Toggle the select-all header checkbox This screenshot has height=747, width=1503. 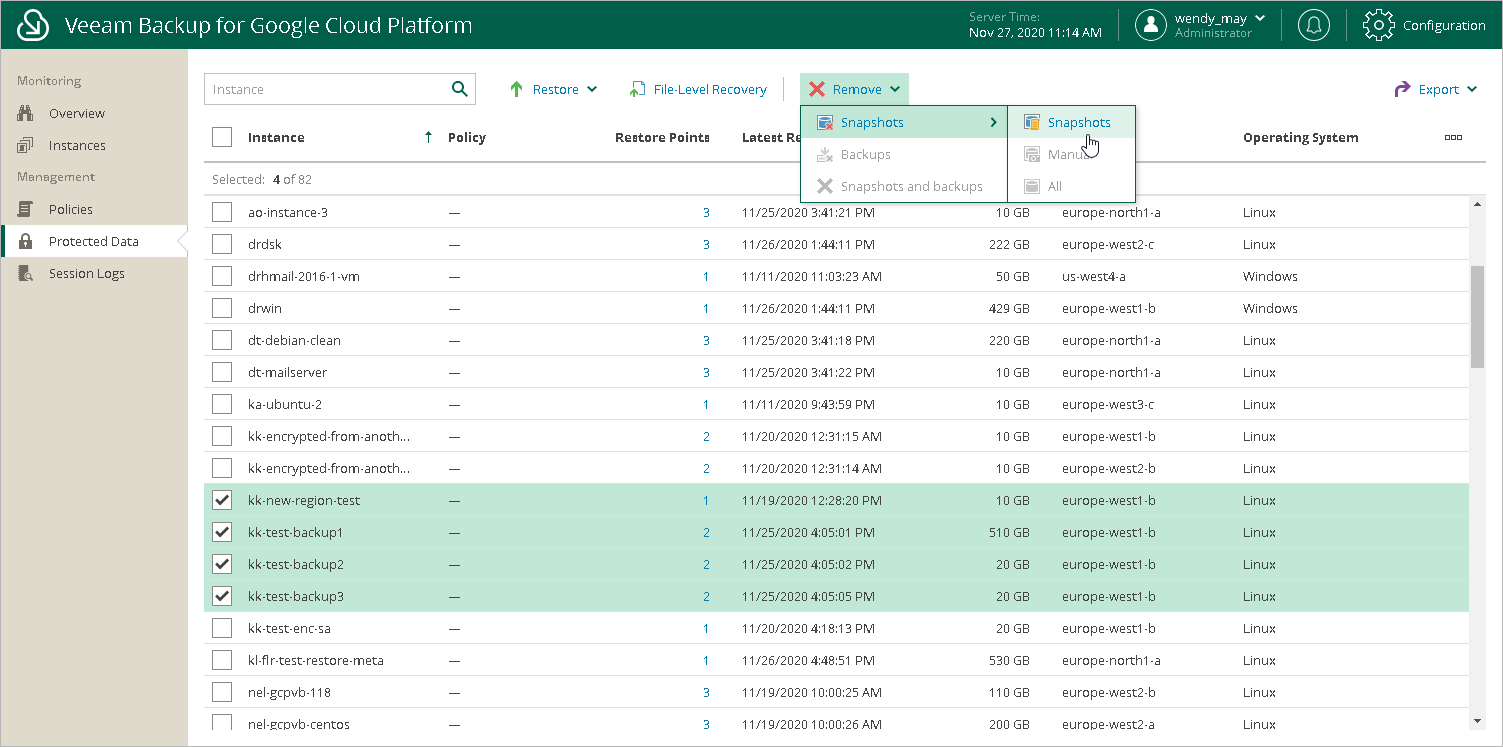coord(222,137)
